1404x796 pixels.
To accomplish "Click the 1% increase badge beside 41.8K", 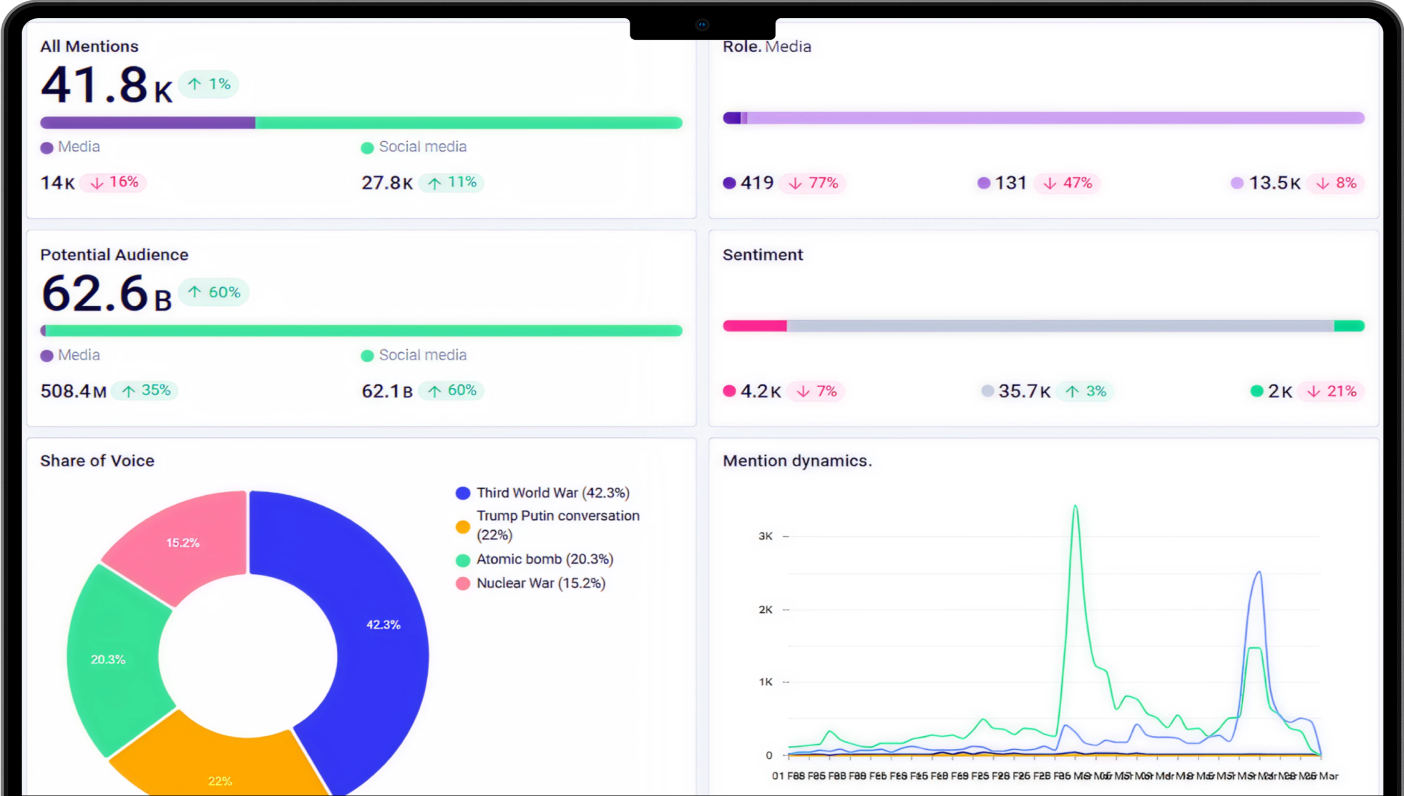I will pyautogui.click(x=209, y=84).
